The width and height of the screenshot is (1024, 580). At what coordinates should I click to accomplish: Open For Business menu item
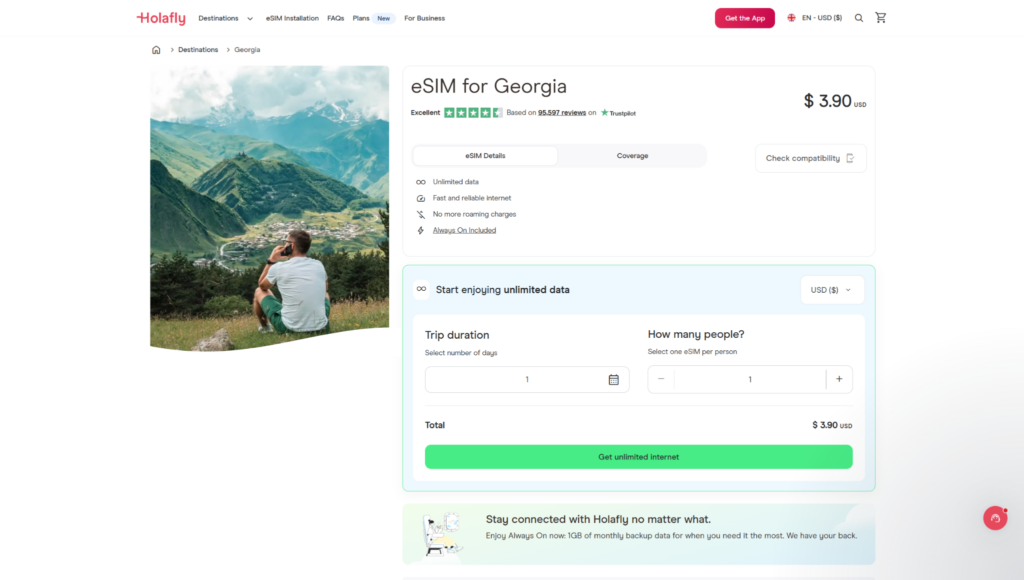(x=424, y=18)
